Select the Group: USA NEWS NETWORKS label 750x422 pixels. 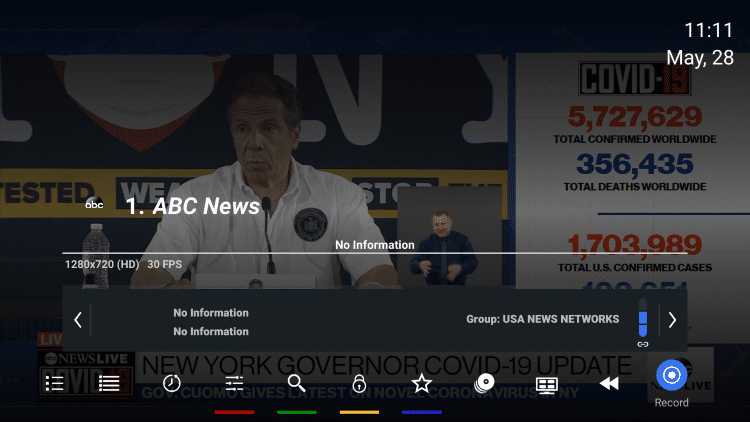(542, 319)
